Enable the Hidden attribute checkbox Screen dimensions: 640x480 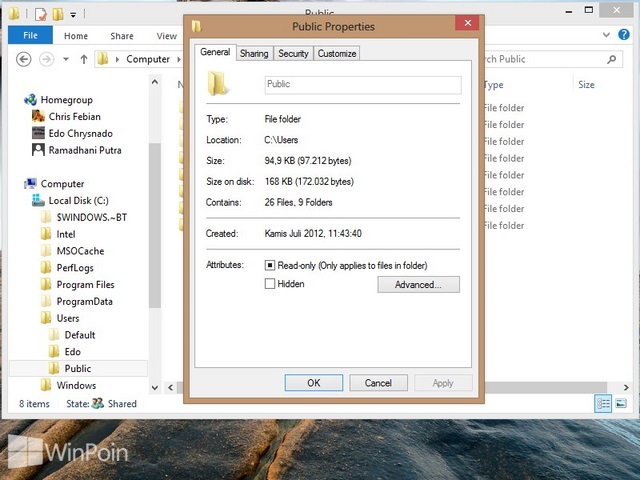coord(270,284)
